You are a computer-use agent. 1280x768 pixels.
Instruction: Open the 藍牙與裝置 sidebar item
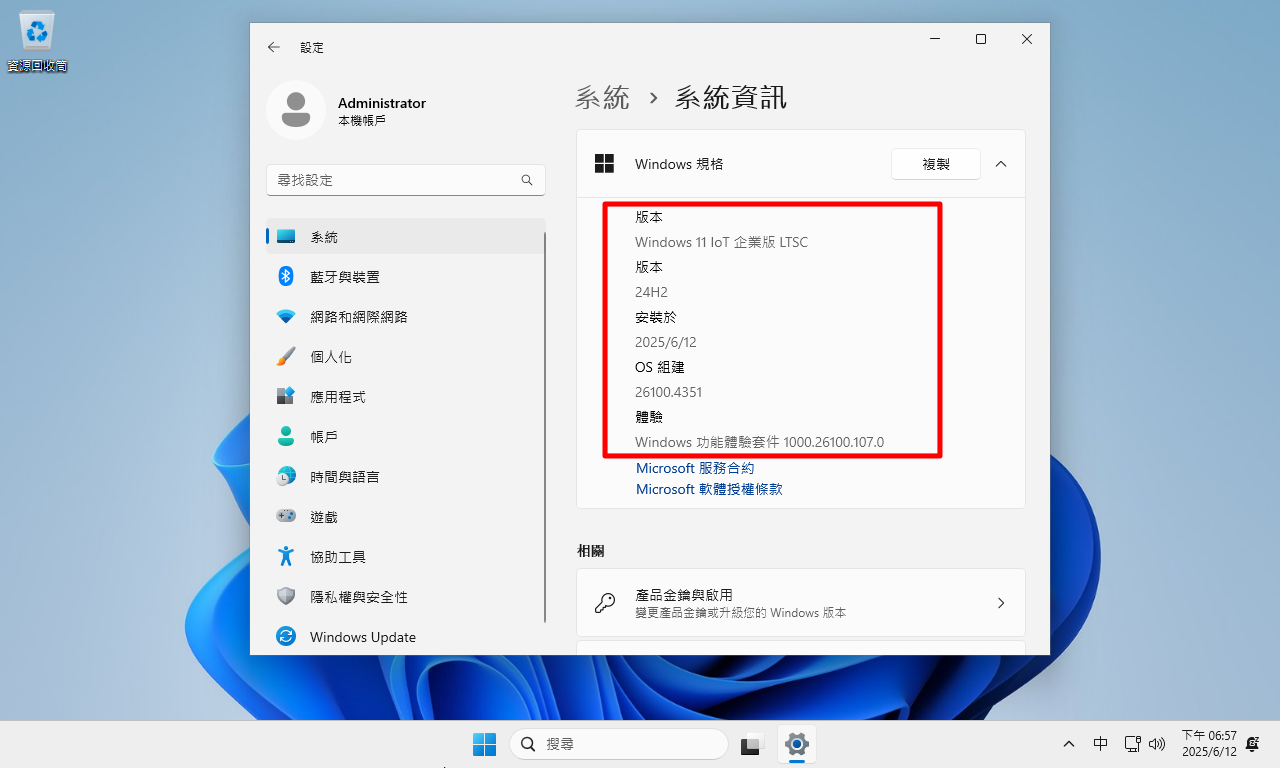tap(406, 277)
